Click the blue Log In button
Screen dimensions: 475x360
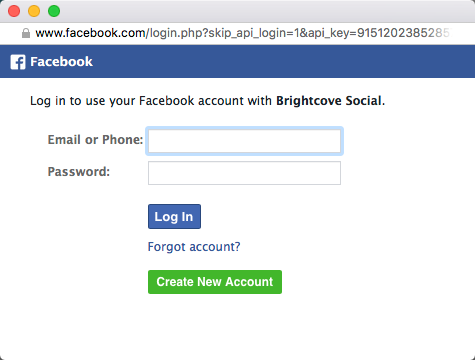coord(174,217)
